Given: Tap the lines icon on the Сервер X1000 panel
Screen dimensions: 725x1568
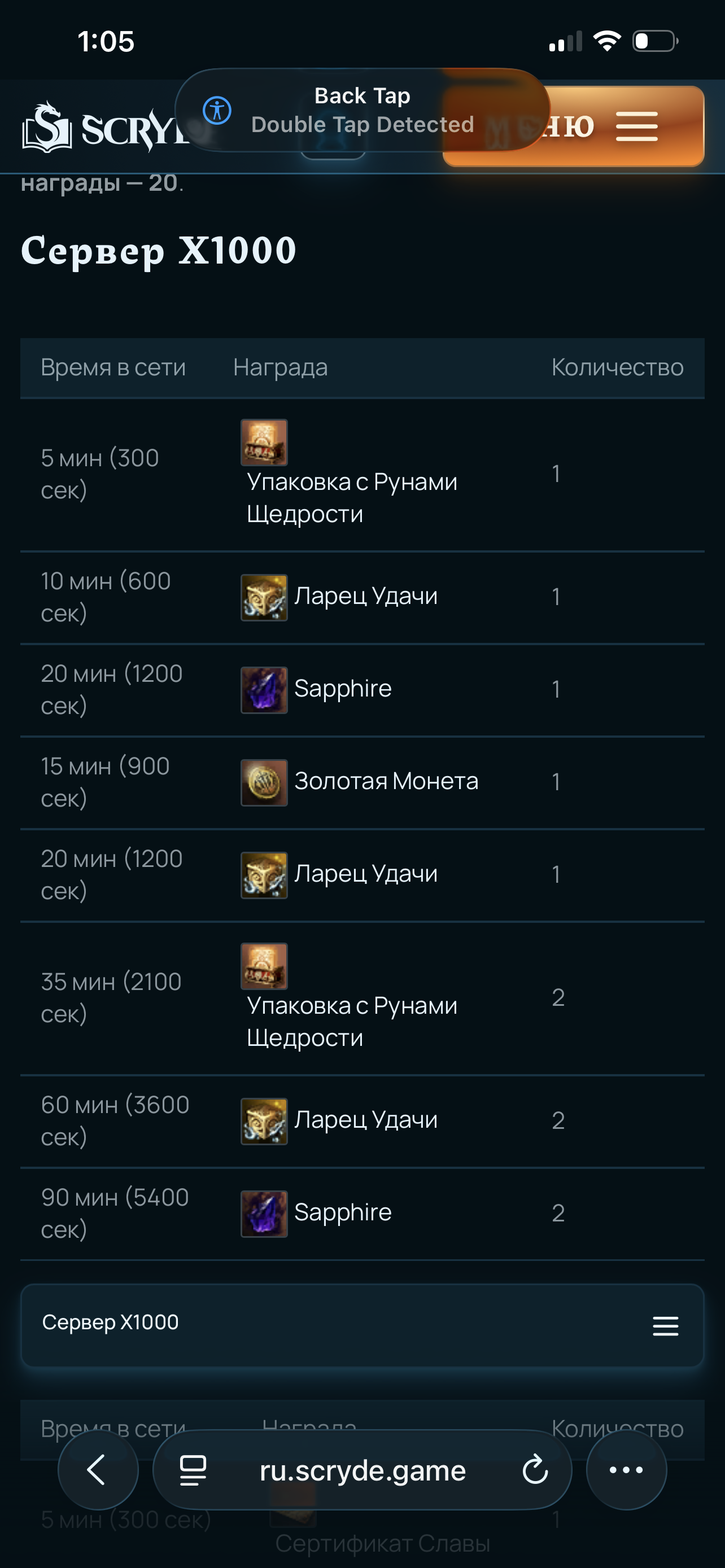Looking at the screenshot, I should (665, 1326).
